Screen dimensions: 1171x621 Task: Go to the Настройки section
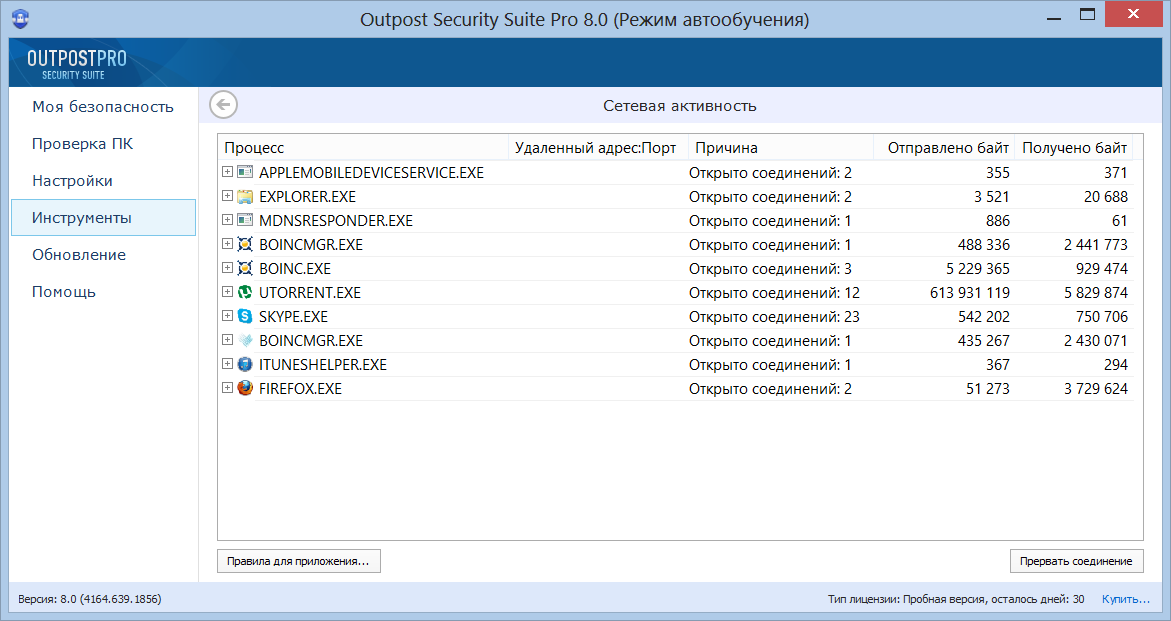click(72, 181)
